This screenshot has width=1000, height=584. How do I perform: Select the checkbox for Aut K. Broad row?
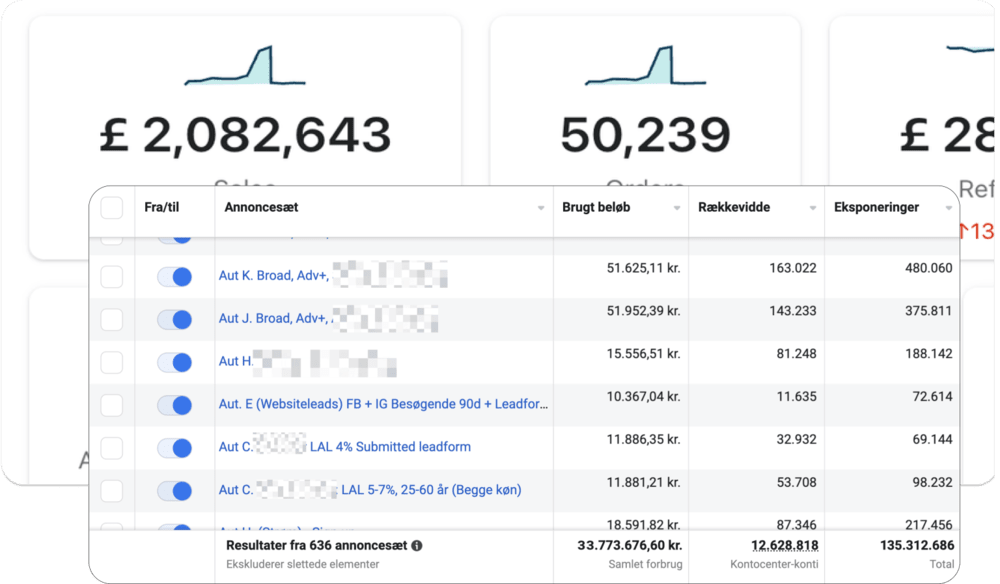(112, 277)
